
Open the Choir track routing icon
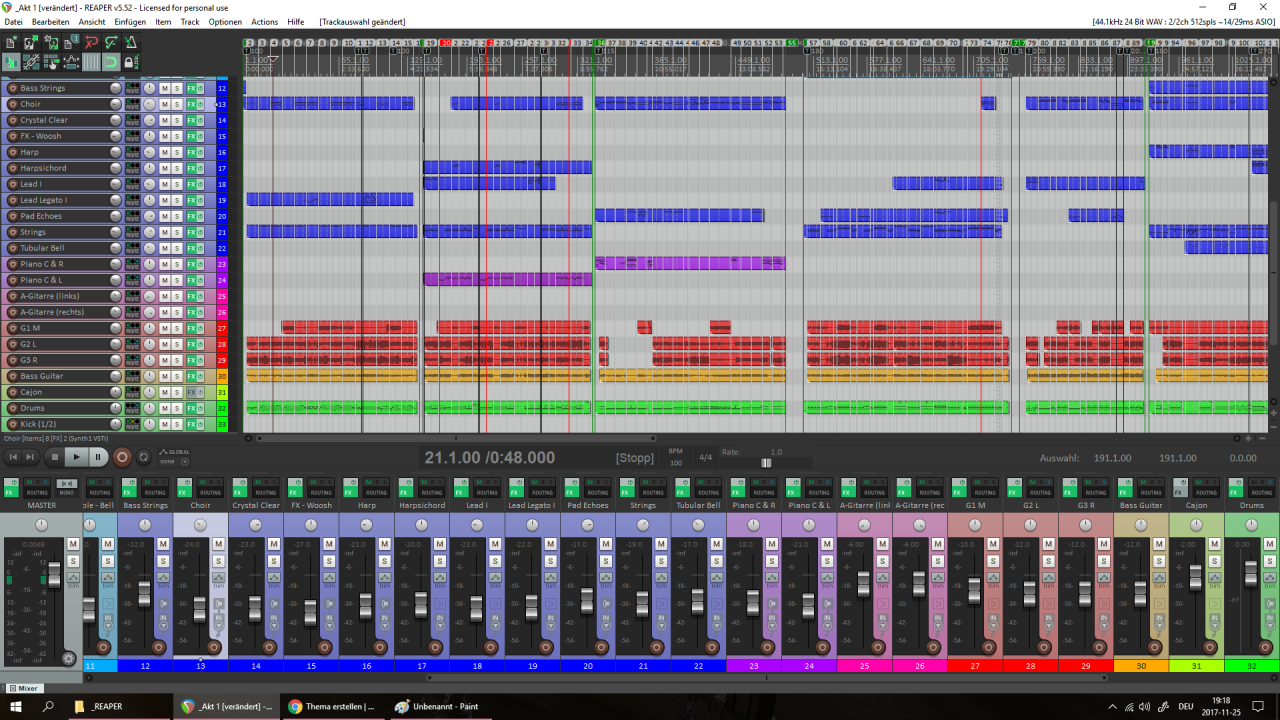tap(132, 104)
